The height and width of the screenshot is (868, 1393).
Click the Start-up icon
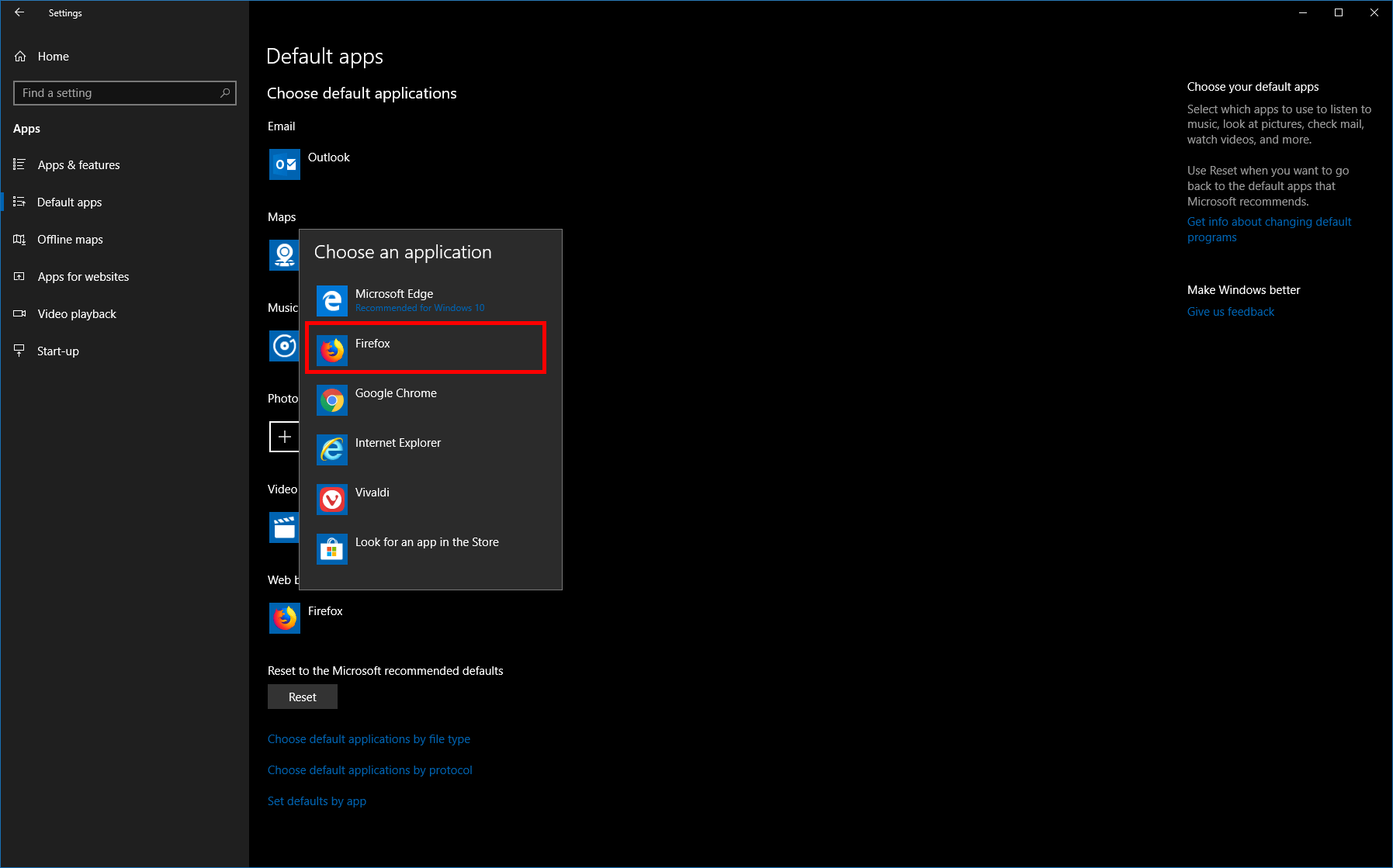pos(19,351)
